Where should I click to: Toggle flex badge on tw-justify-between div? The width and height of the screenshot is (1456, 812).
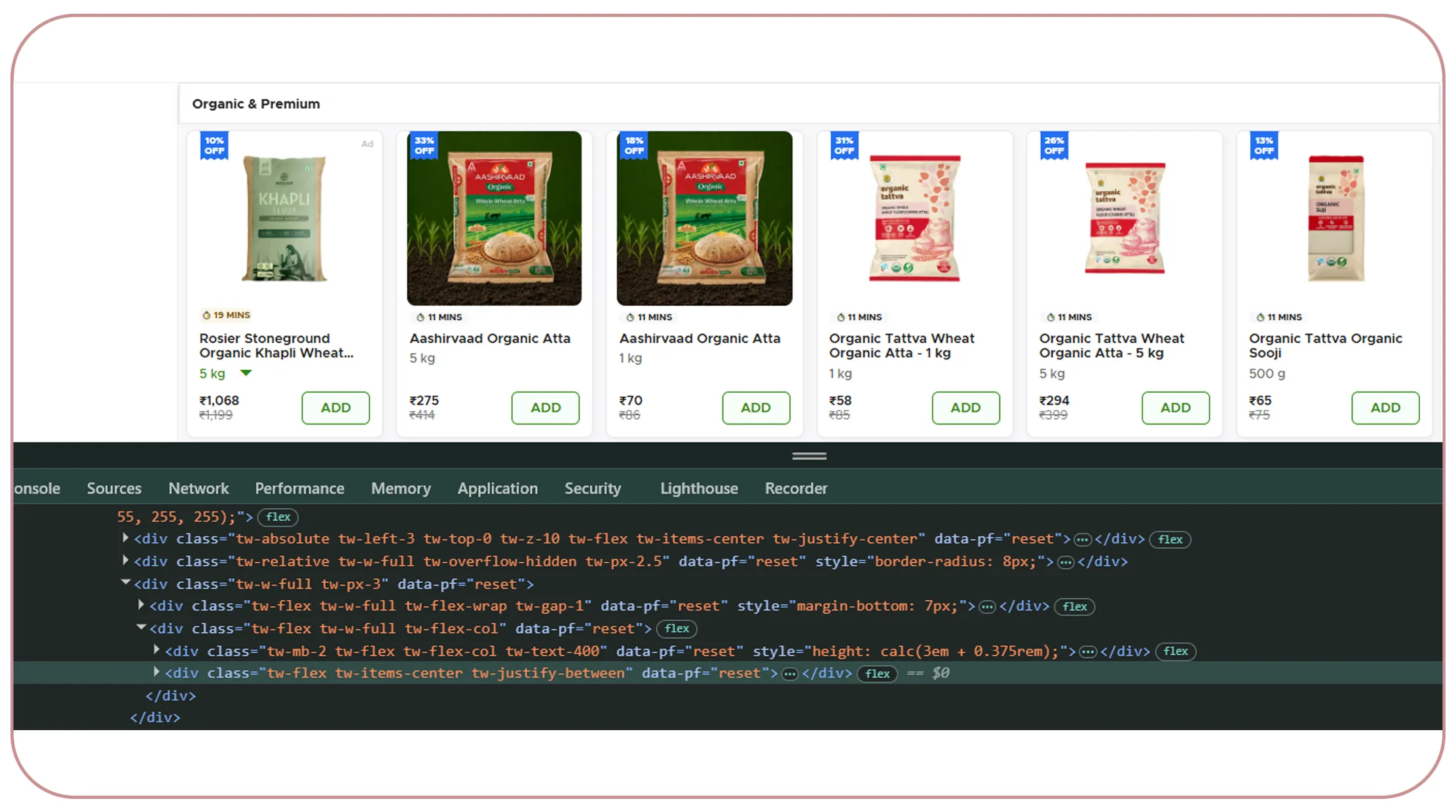[877, 674]
